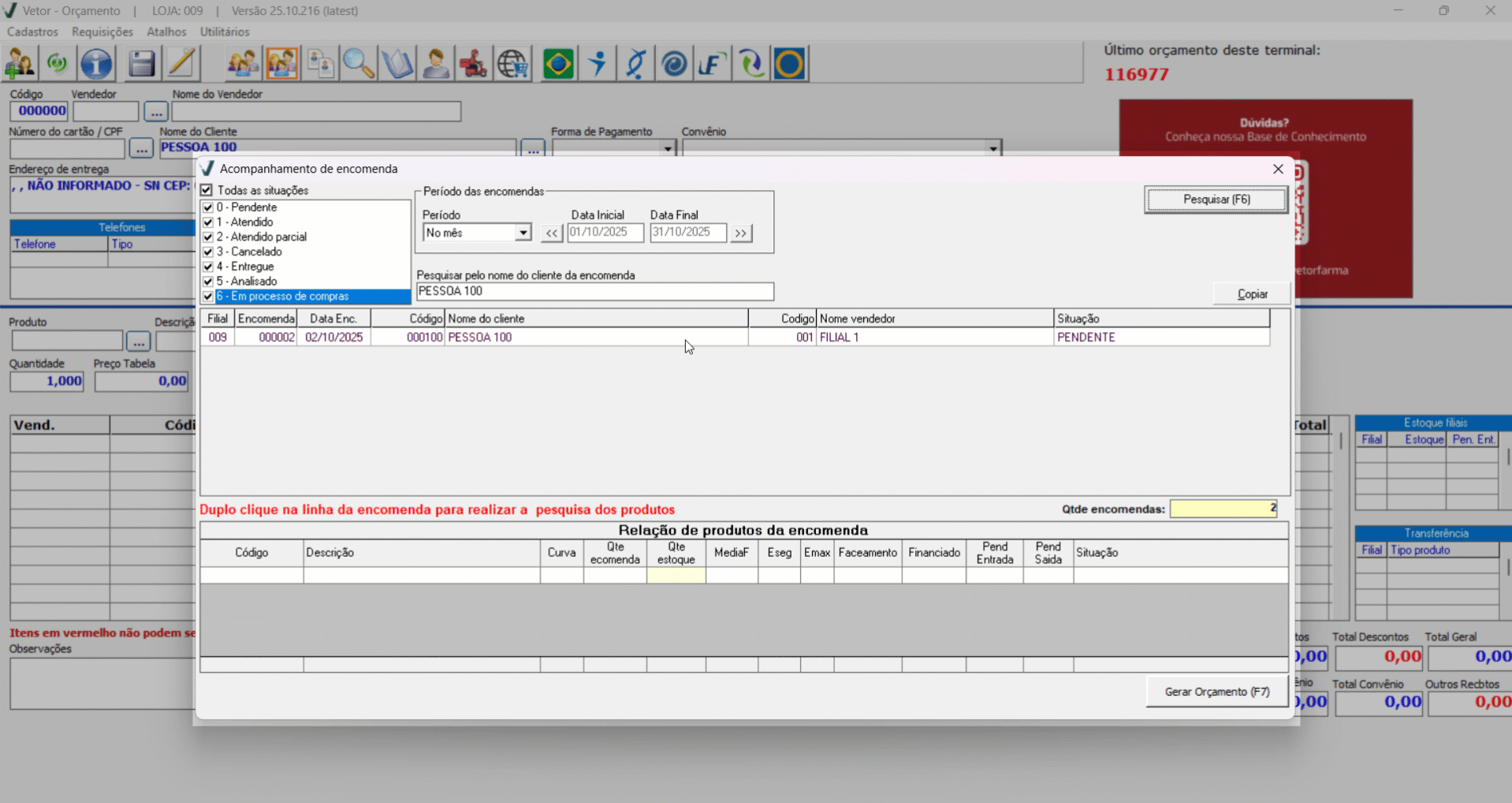1512x803 pixels.
Task: Click the next period '>>' arrow button
Action: (x=740, y=233)
